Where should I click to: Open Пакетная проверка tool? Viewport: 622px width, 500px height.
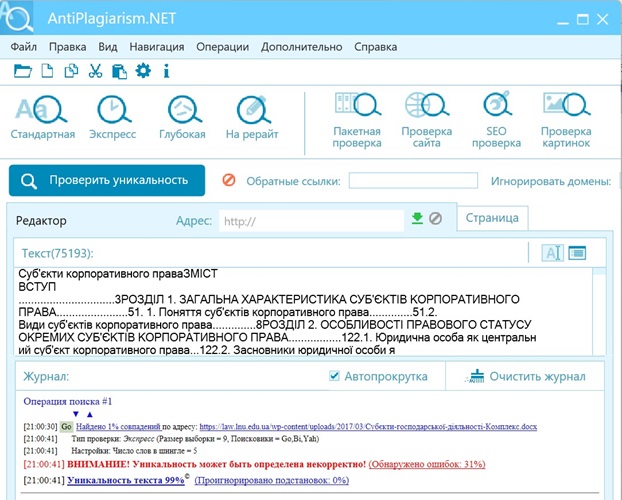tap(357, 120)
